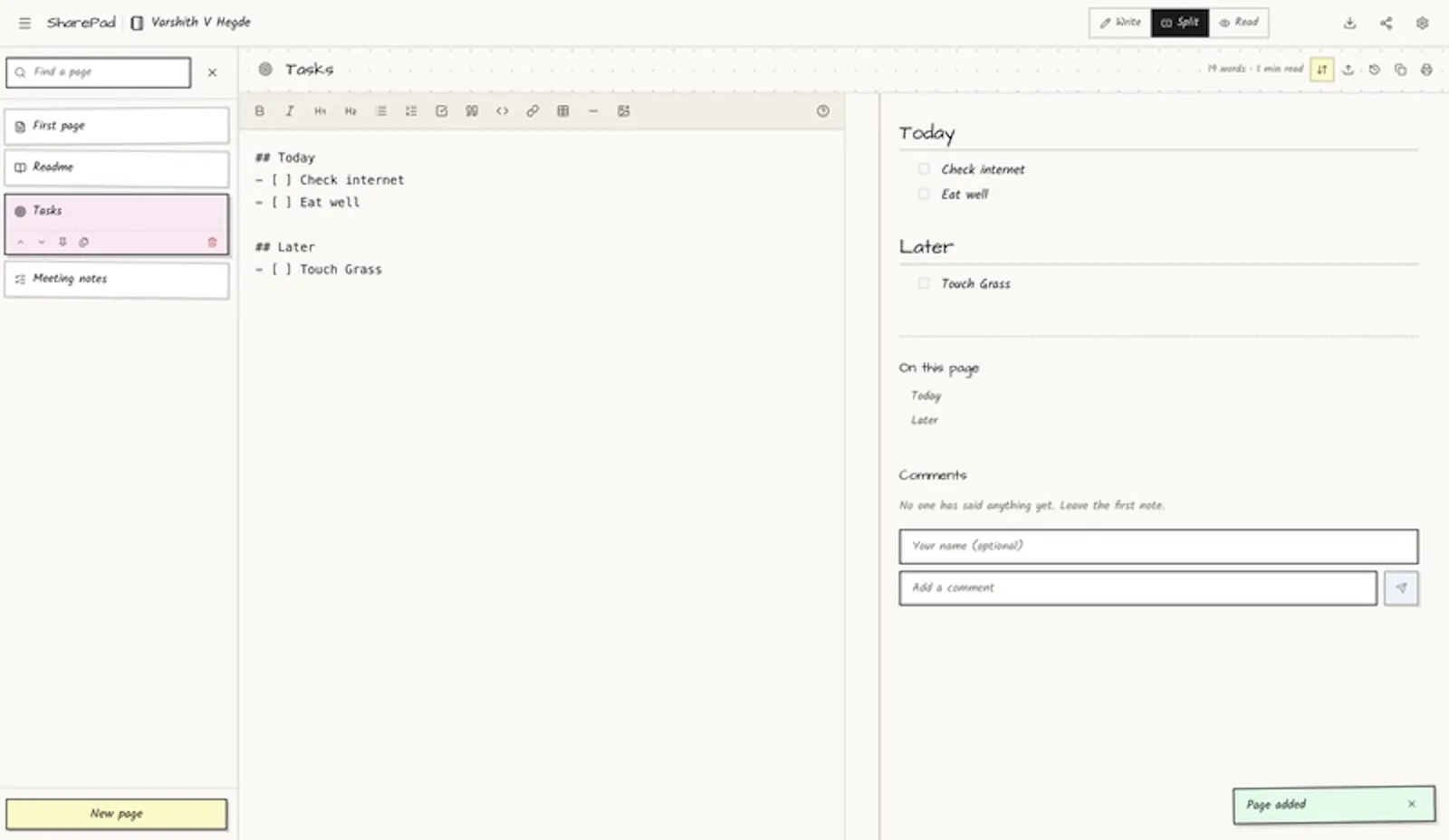
Task: Insert a task checkbox item
Action: click(x=441, y=111)
